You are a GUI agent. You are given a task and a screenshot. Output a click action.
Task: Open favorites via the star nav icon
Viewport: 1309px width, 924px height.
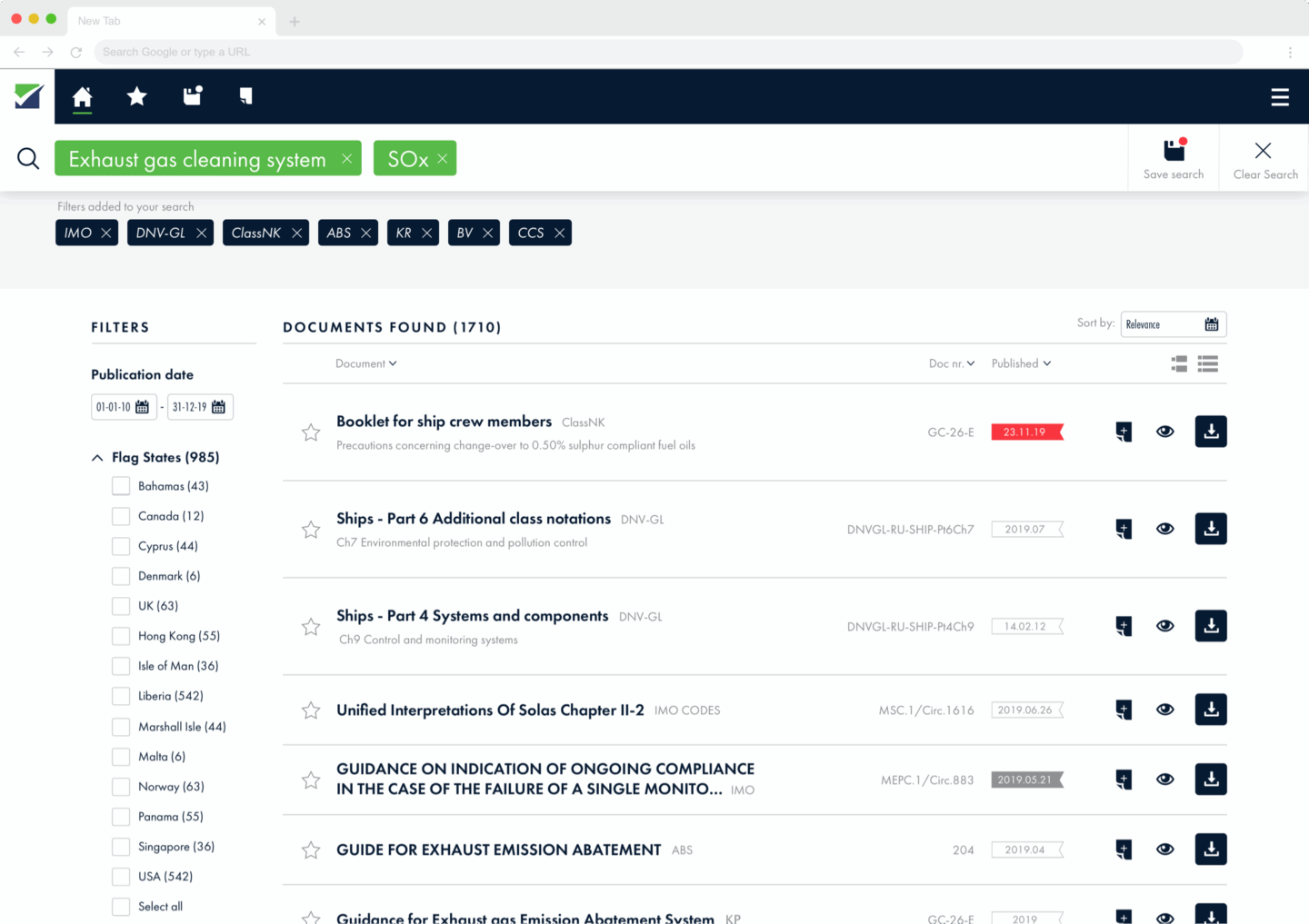(136, 96)
